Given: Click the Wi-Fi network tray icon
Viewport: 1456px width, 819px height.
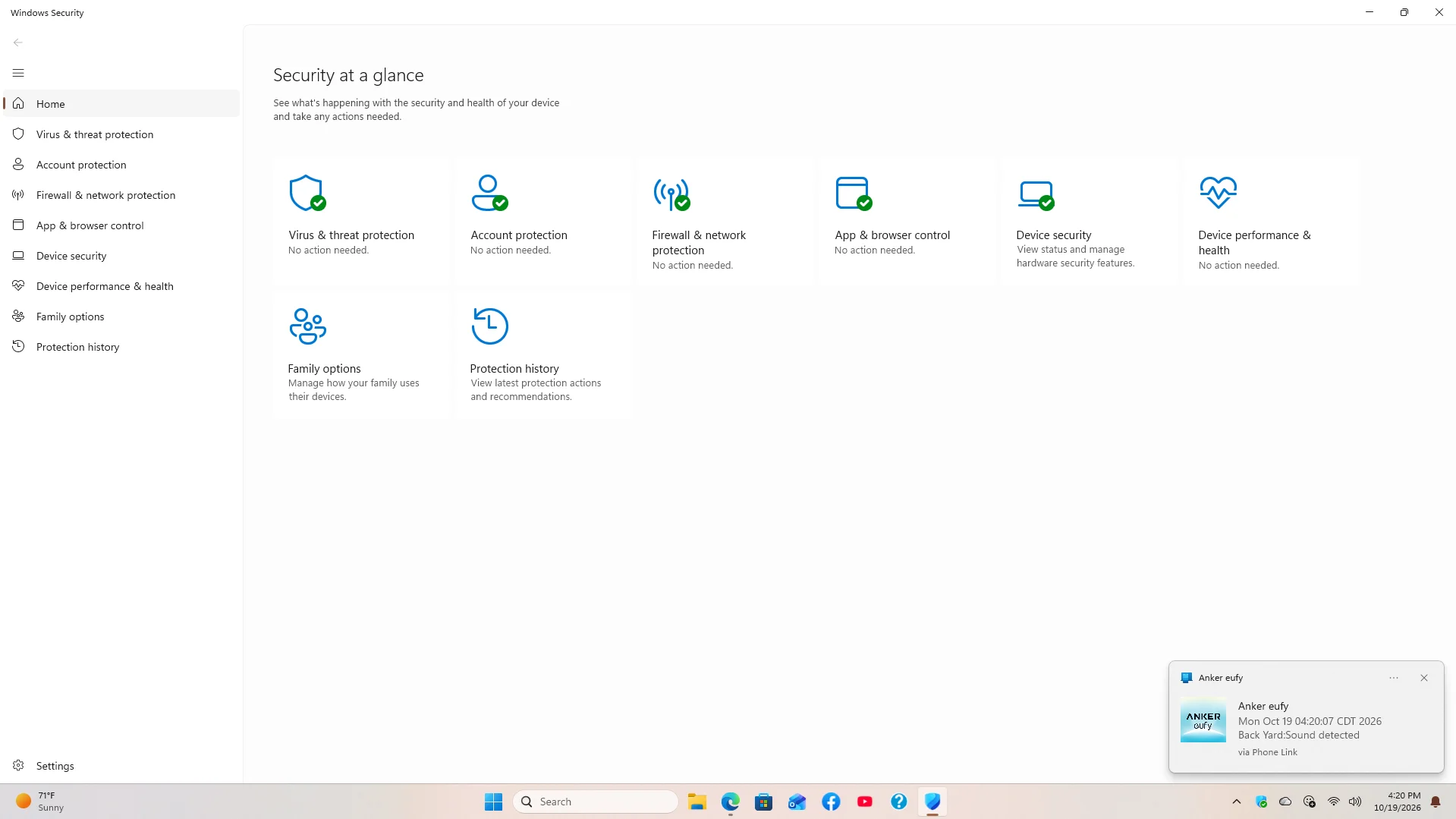Looking at the screenshot, I should 1333,802.
